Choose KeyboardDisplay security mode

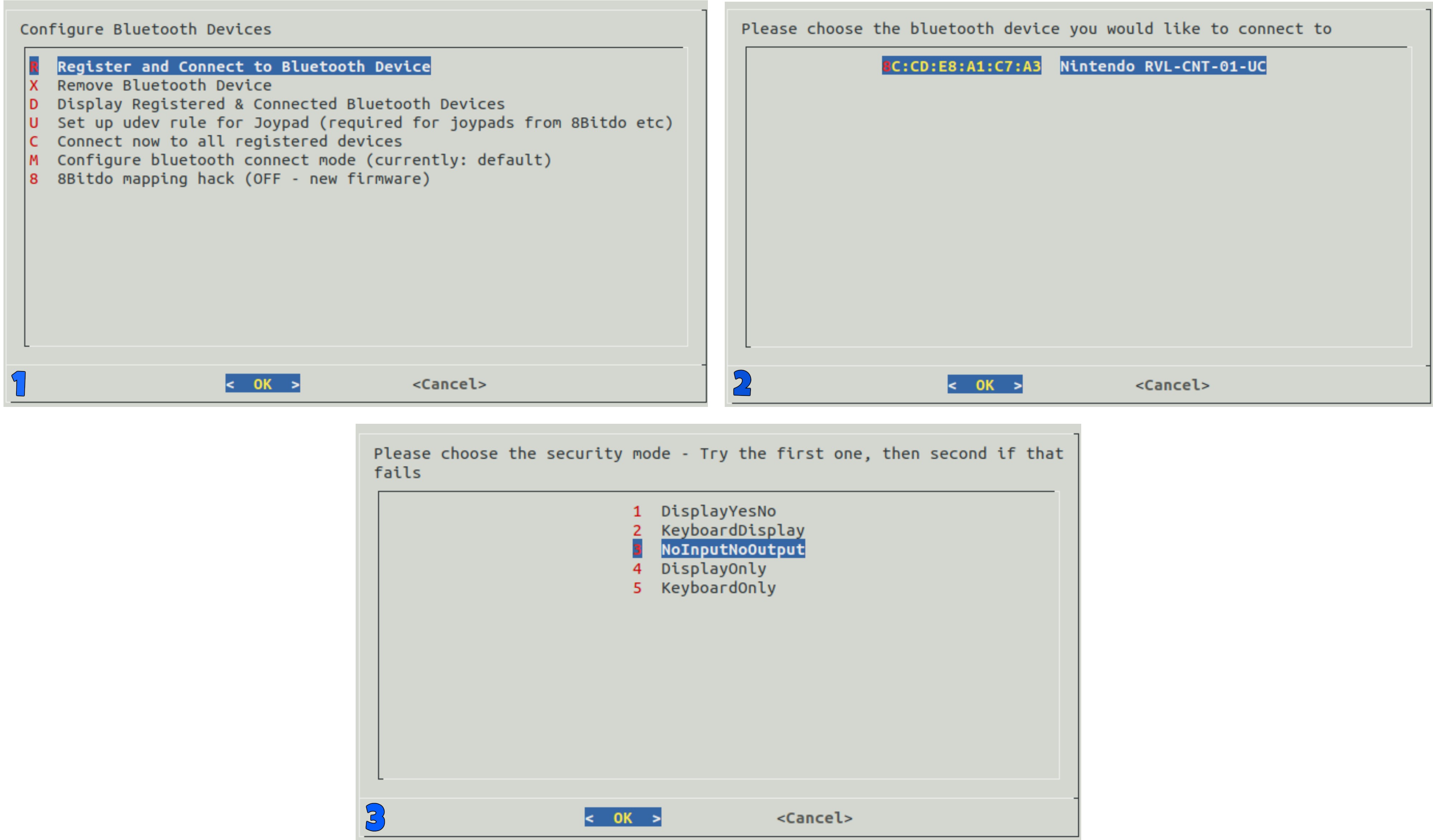pos(732,531)
